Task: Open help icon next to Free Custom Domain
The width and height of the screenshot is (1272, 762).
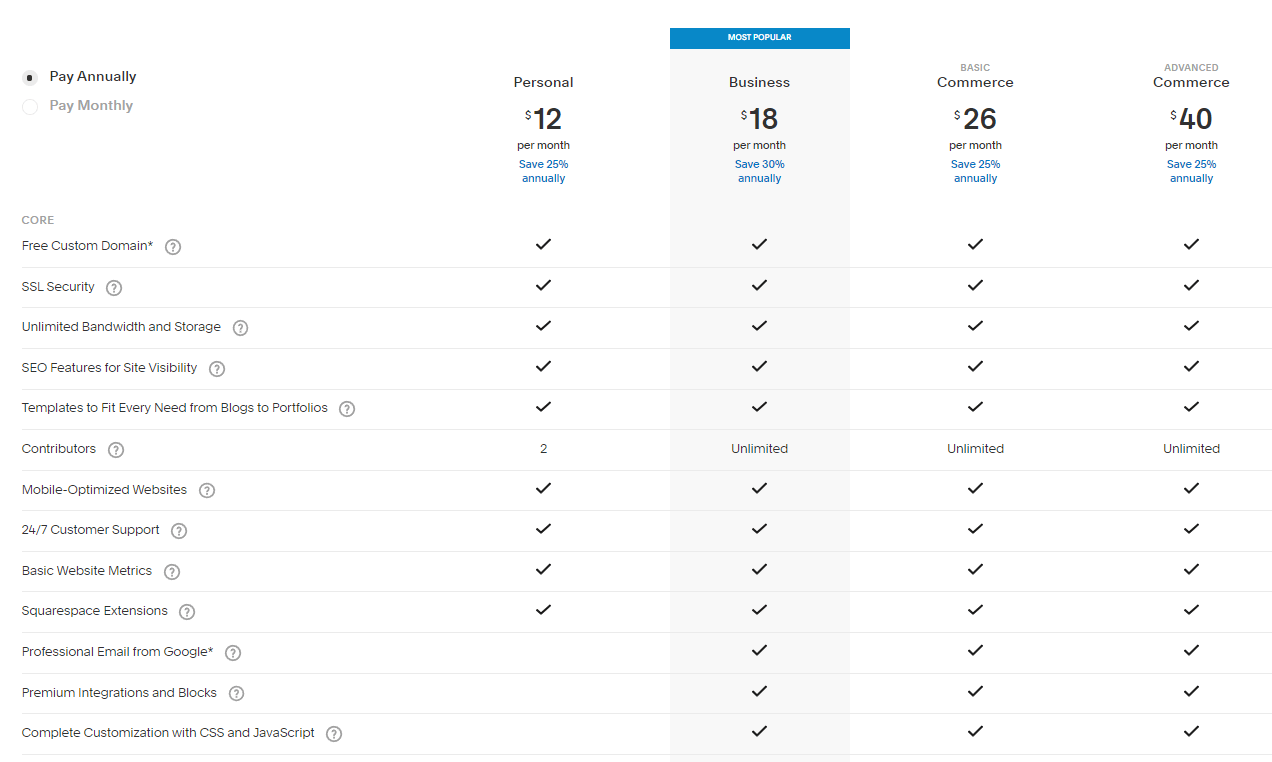Action: [173, 247]
